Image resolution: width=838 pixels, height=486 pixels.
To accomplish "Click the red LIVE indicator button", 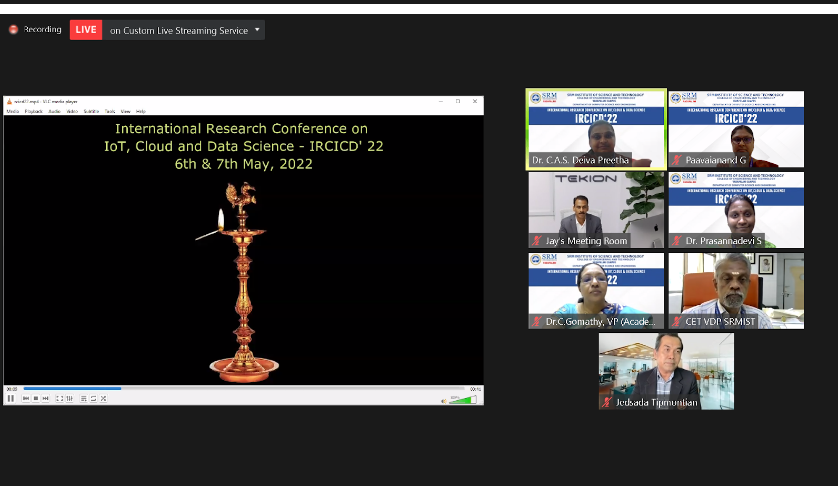I will coord(86,30).
